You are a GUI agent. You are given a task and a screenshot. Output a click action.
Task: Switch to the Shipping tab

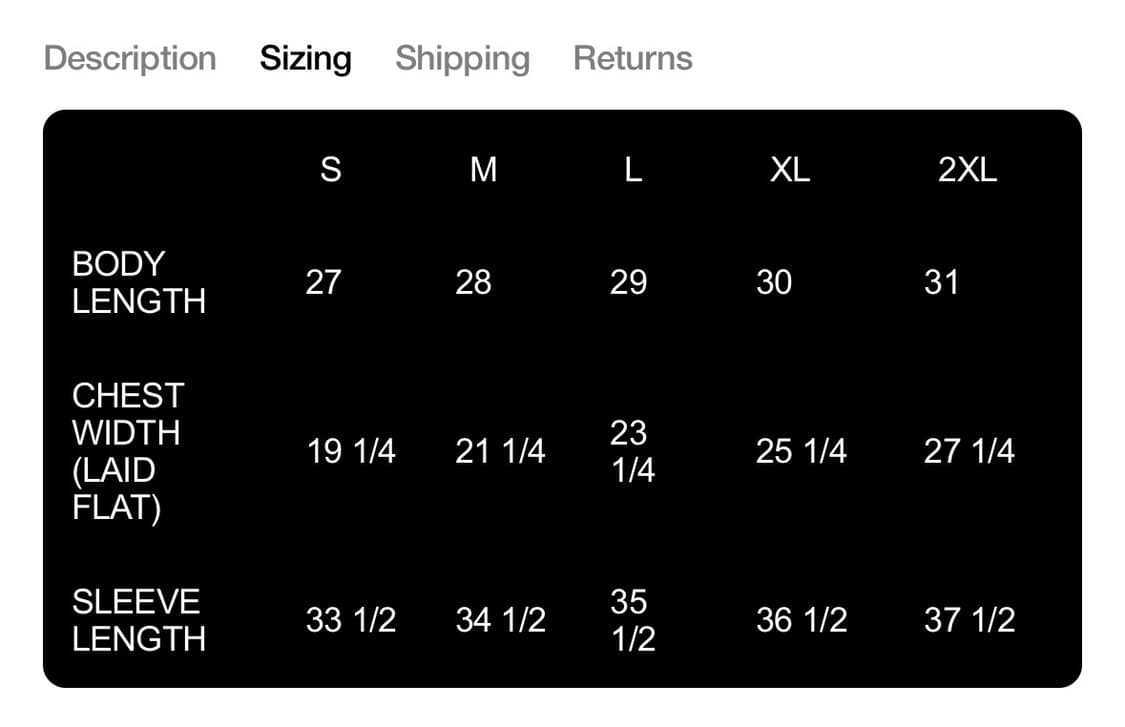(462, 58)
